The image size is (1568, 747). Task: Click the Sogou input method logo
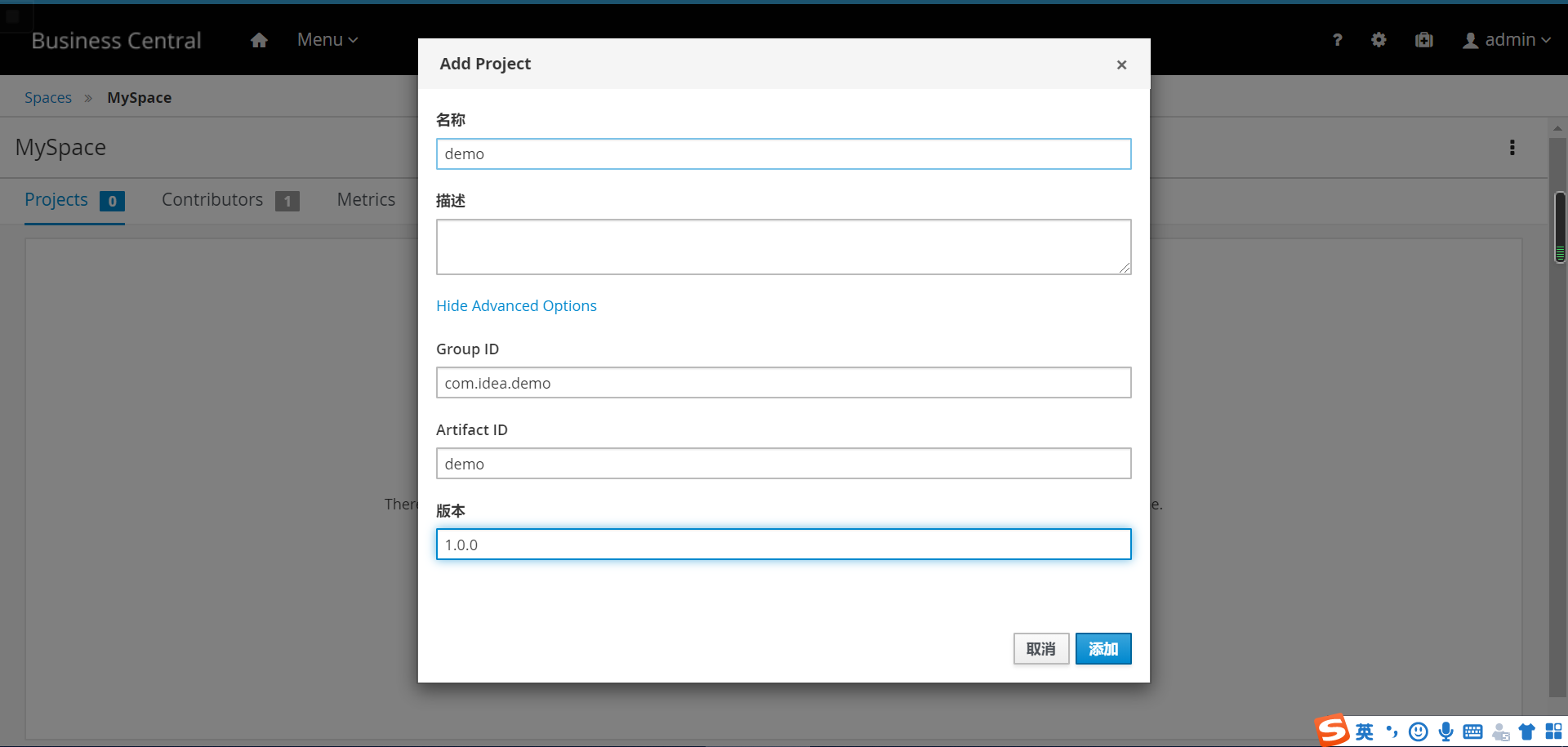[x=1332, y=730]
